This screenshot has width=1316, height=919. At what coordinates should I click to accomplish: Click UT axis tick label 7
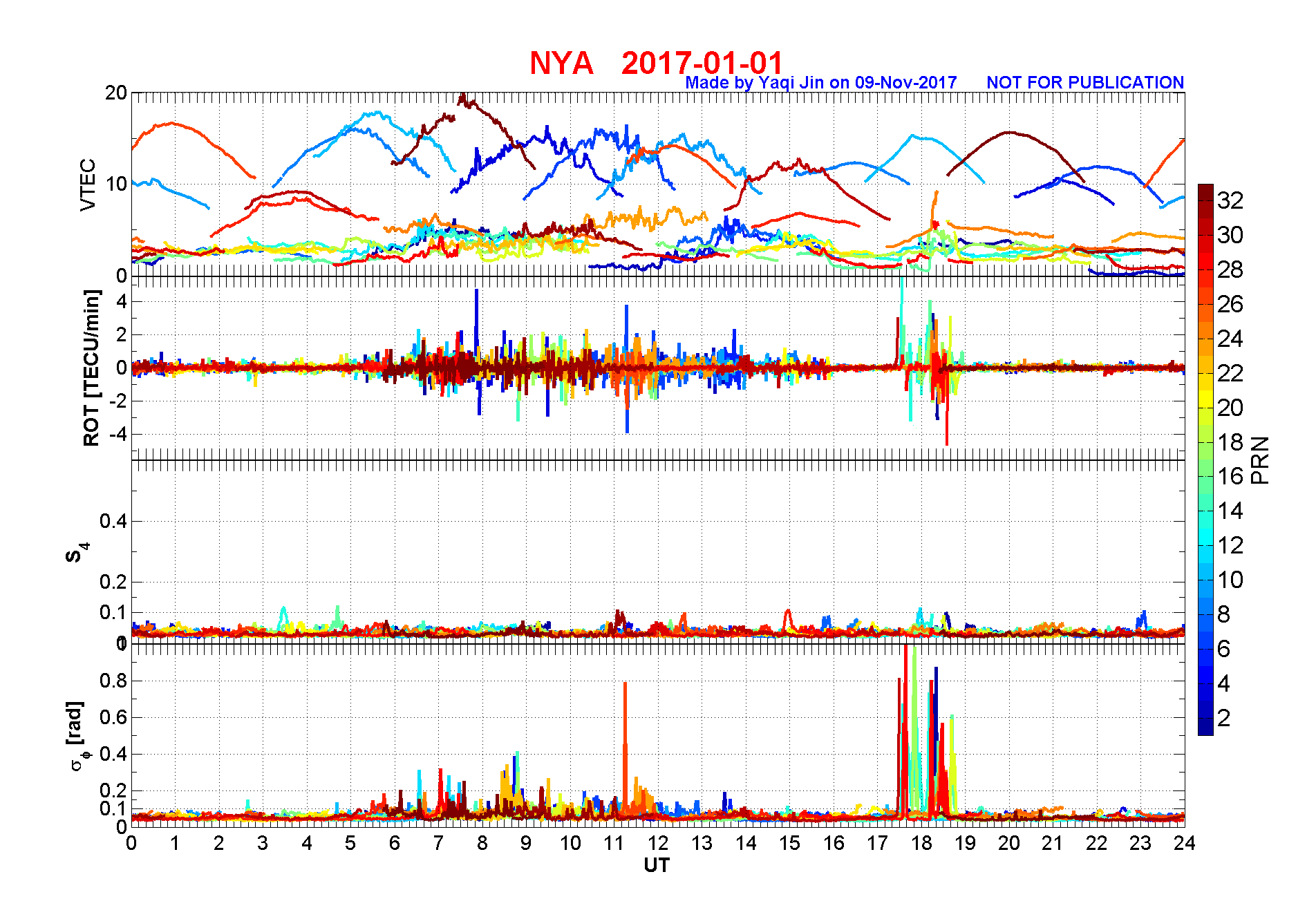pyautogui.click(x=438, y=843)
